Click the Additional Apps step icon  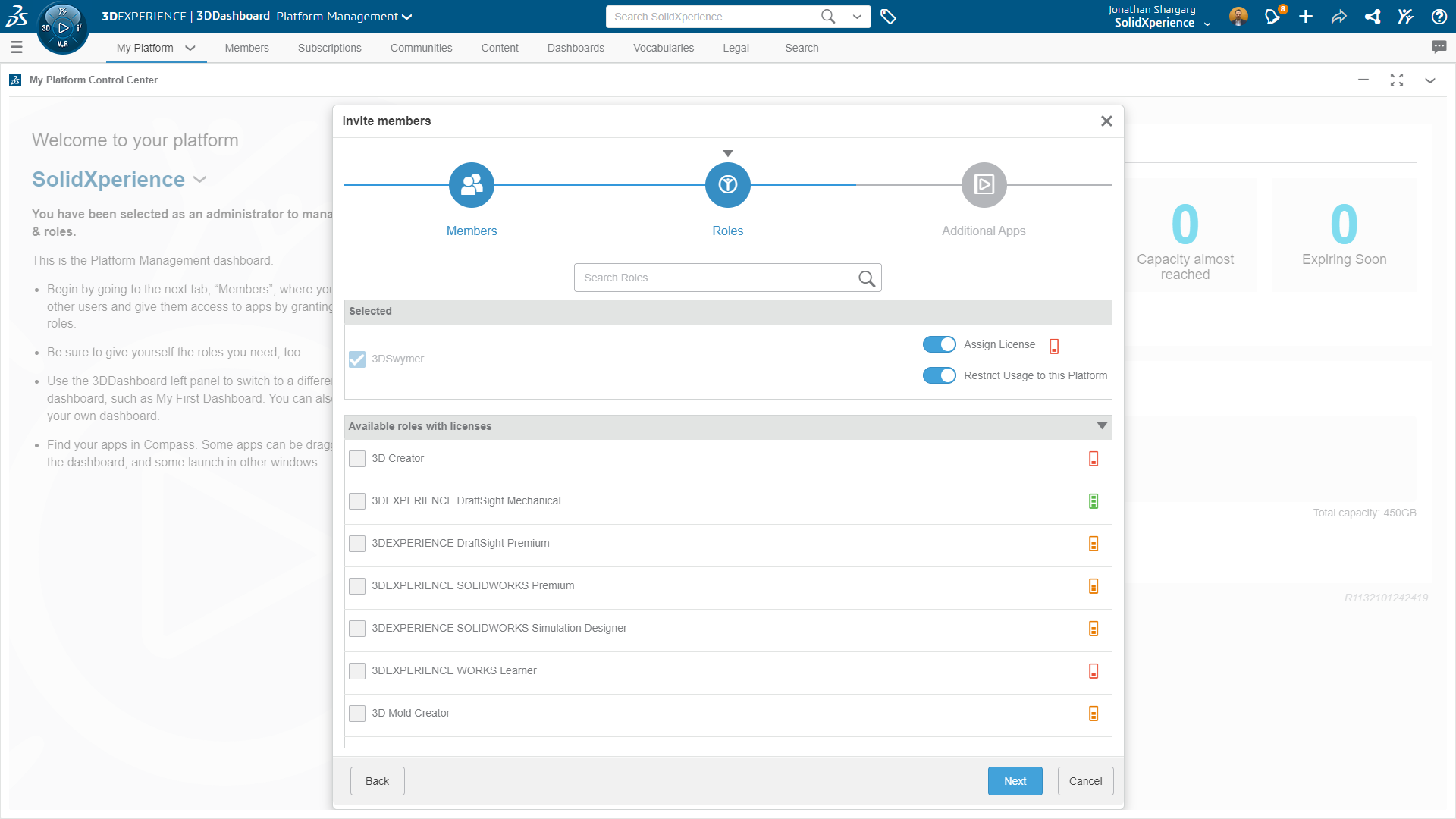983,184
